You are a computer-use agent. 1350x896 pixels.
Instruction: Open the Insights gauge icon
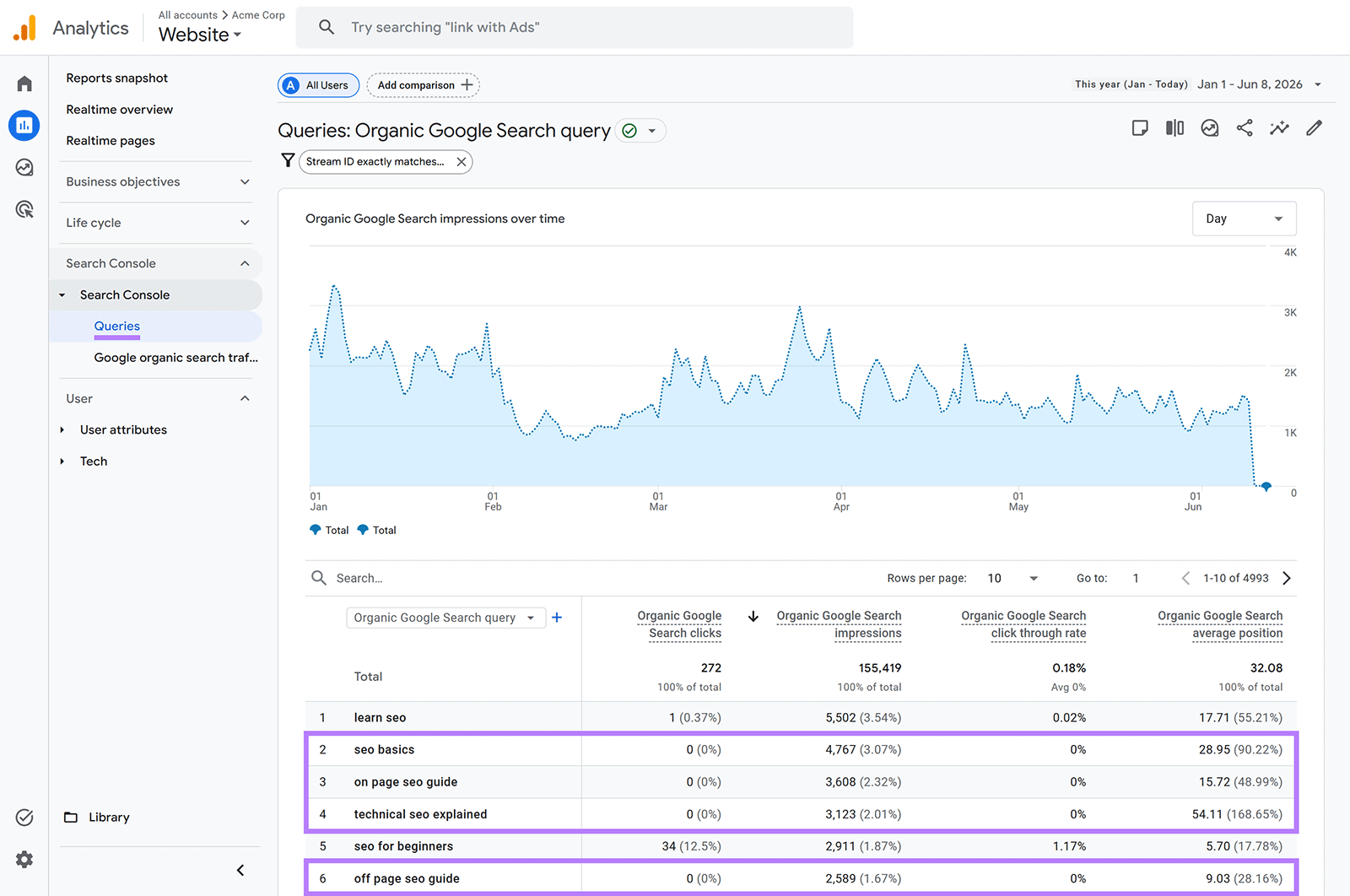1210,128
